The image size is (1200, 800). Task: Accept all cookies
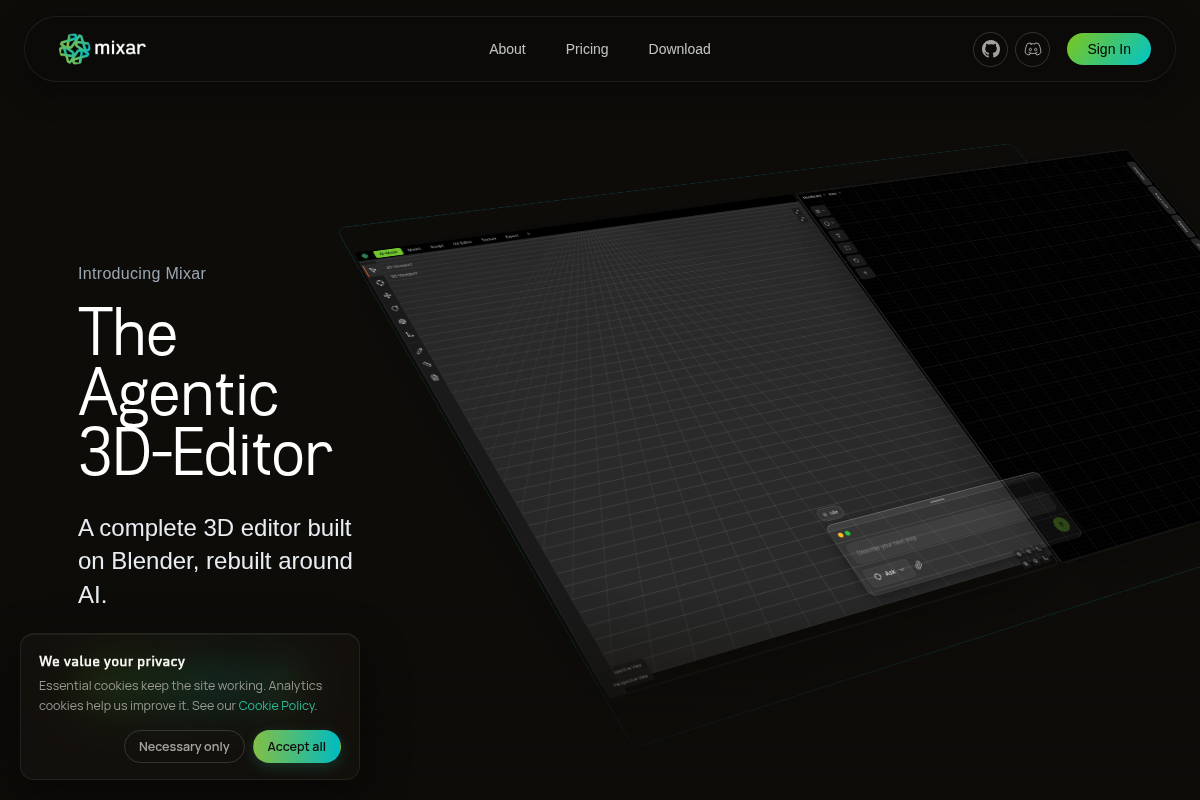[x=297, y=746]
